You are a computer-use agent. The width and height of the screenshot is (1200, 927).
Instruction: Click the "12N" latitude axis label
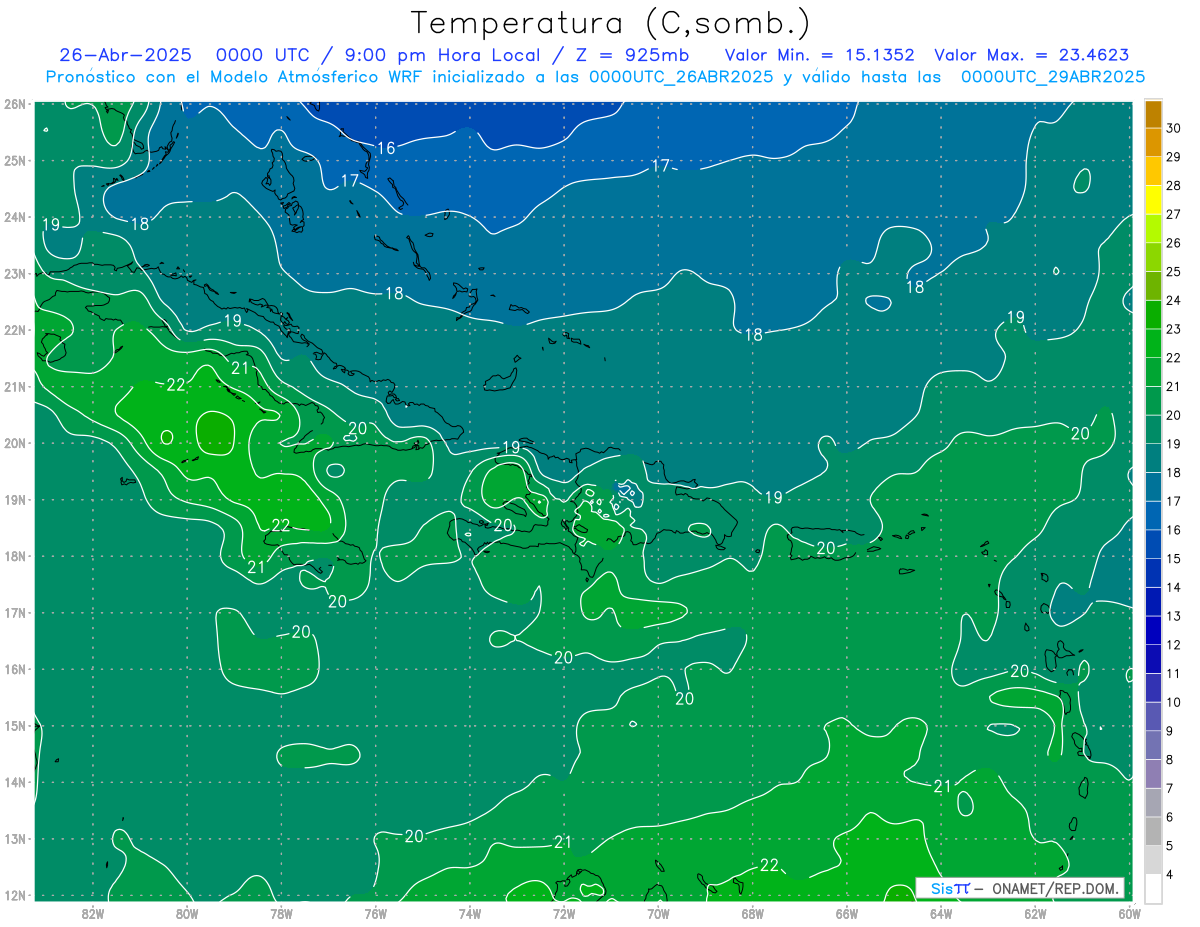pyautogui.click(x=14, y=895)
